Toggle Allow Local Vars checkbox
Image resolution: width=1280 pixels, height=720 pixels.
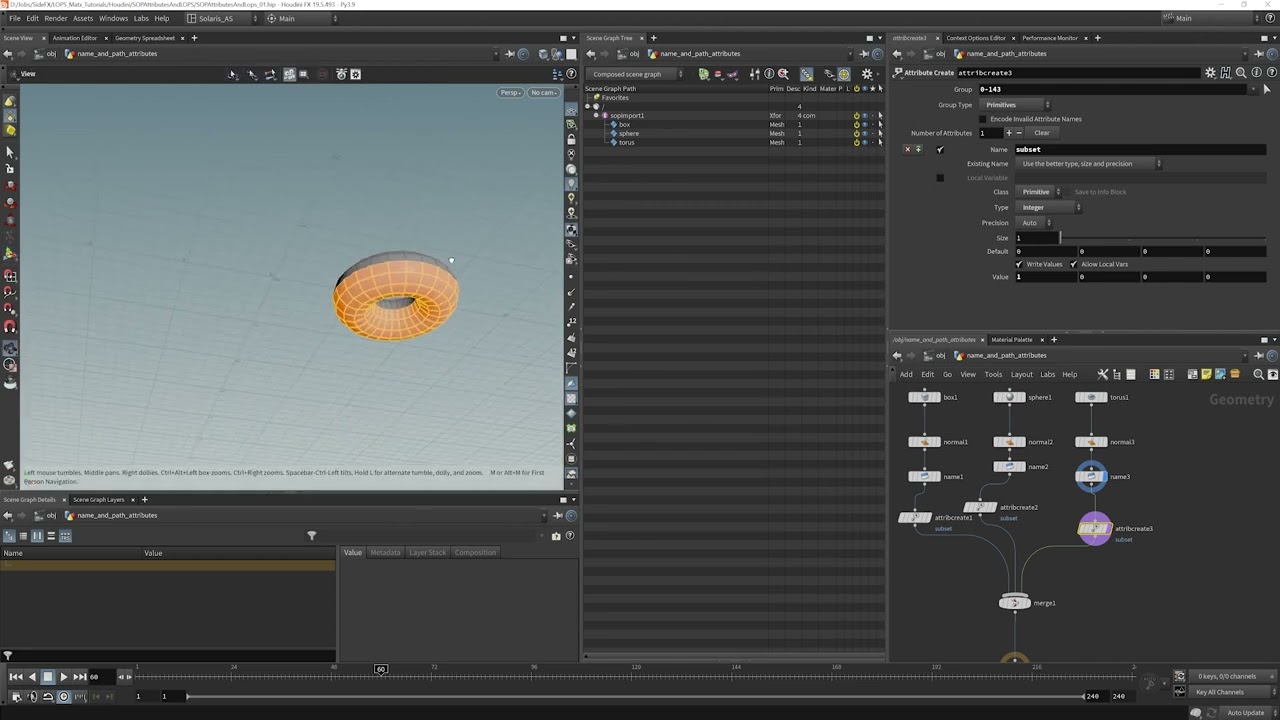pos(1074,264)
